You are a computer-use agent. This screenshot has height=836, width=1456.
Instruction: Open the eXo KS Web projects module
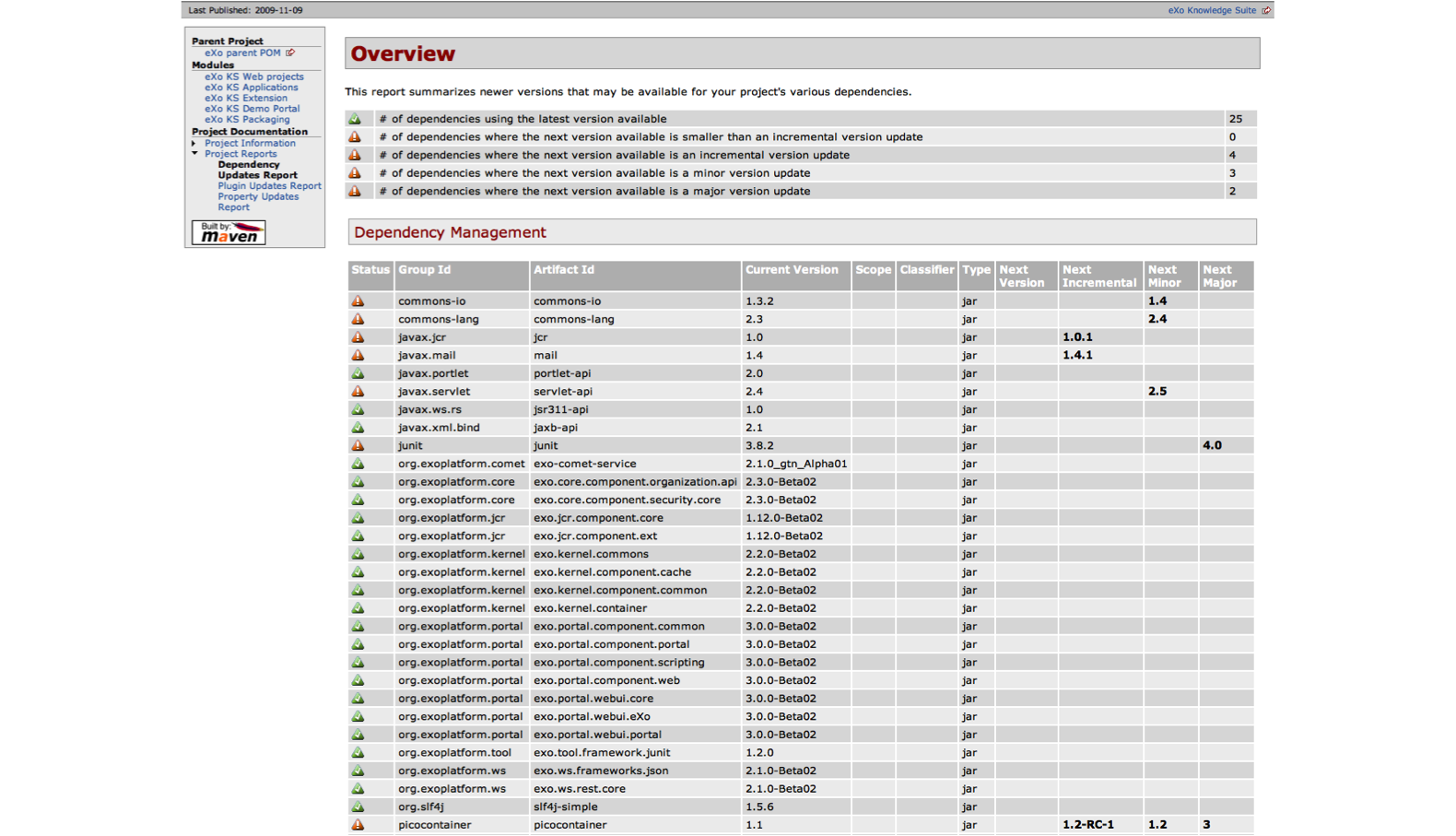[254, 77]
